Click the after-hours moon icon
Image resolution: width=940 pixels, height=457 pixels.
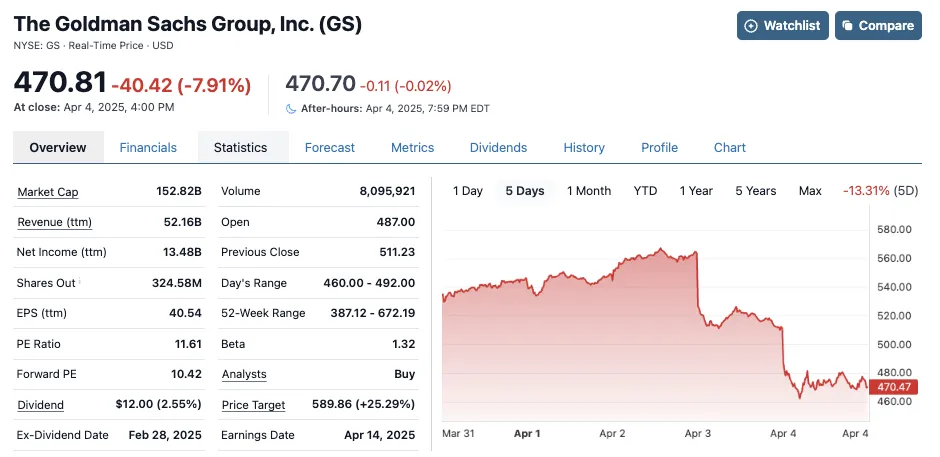click(x=291, y=108)
